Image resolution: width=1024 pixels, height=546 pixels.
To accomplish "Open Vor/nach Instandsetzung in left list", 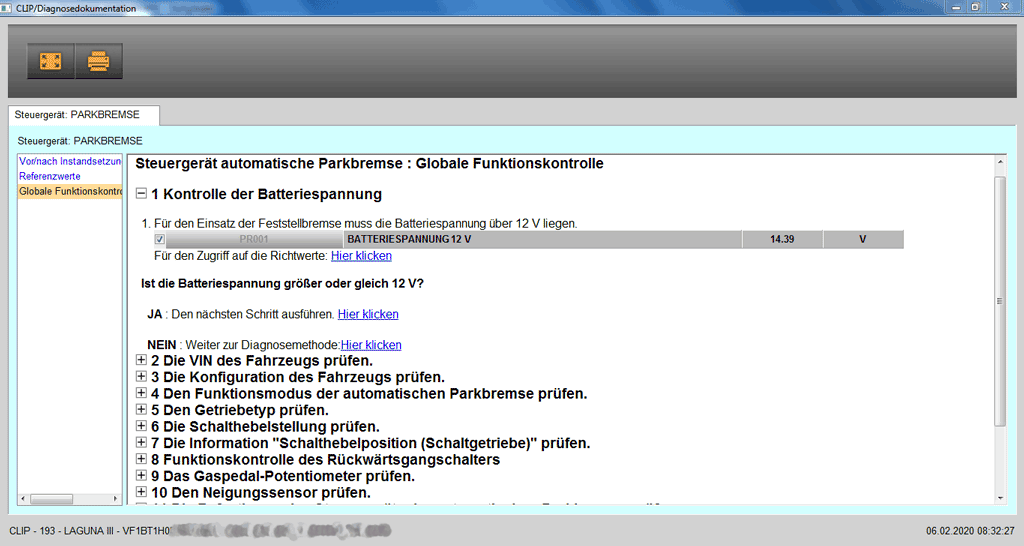I will pos(70,161).
